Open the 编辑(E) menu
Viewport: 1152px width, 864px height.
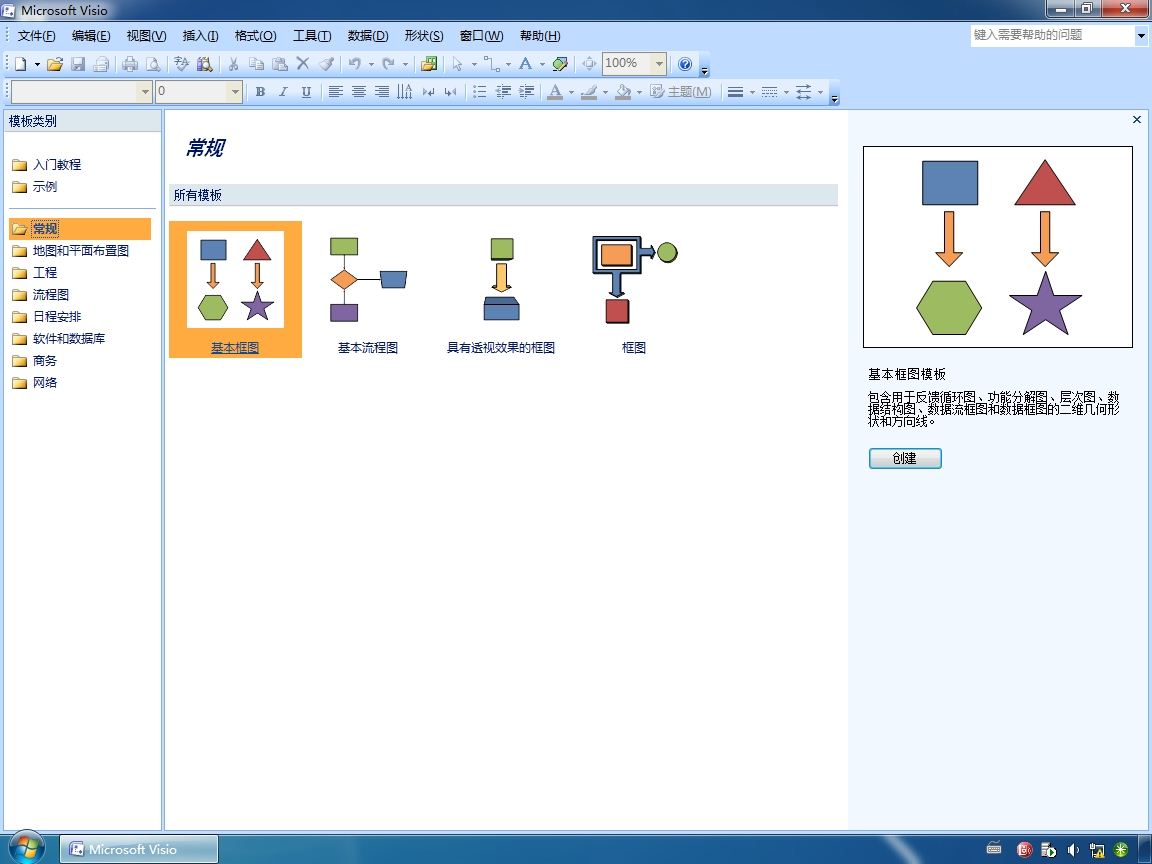(x=91, y=35)
